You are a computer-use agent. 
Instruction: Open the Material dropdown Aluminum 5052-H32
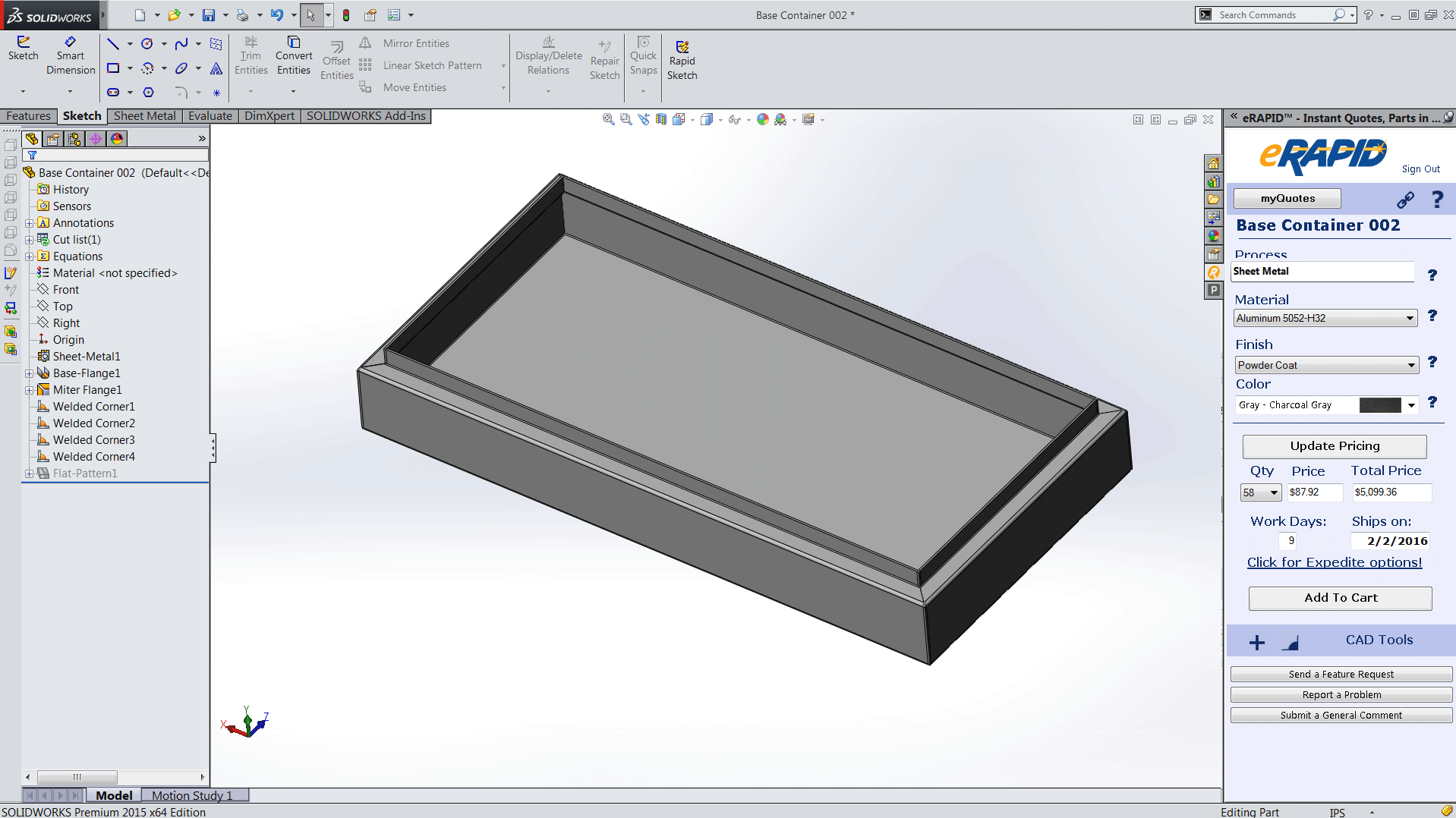1325,319
